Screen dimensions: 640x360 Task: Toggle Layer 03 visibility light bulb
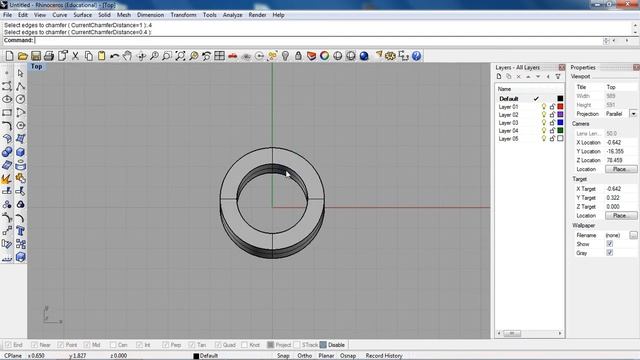coord(544,122)
